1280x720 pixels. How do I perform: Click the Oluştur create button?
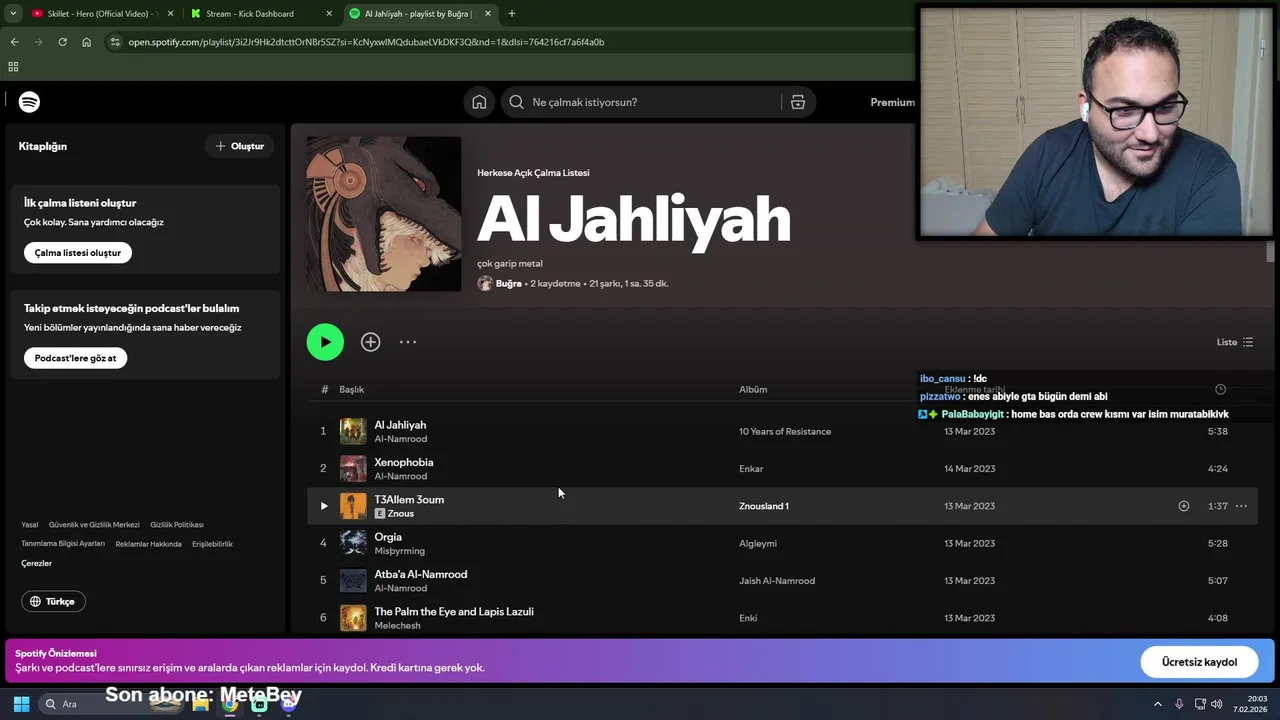(x=239, y=146)
